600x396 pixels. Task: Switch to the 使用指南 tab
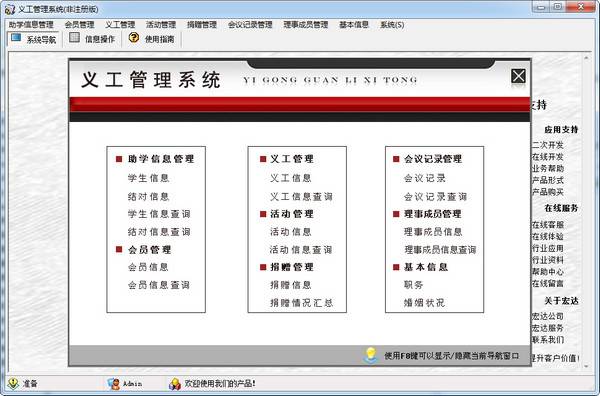(152, 39)
